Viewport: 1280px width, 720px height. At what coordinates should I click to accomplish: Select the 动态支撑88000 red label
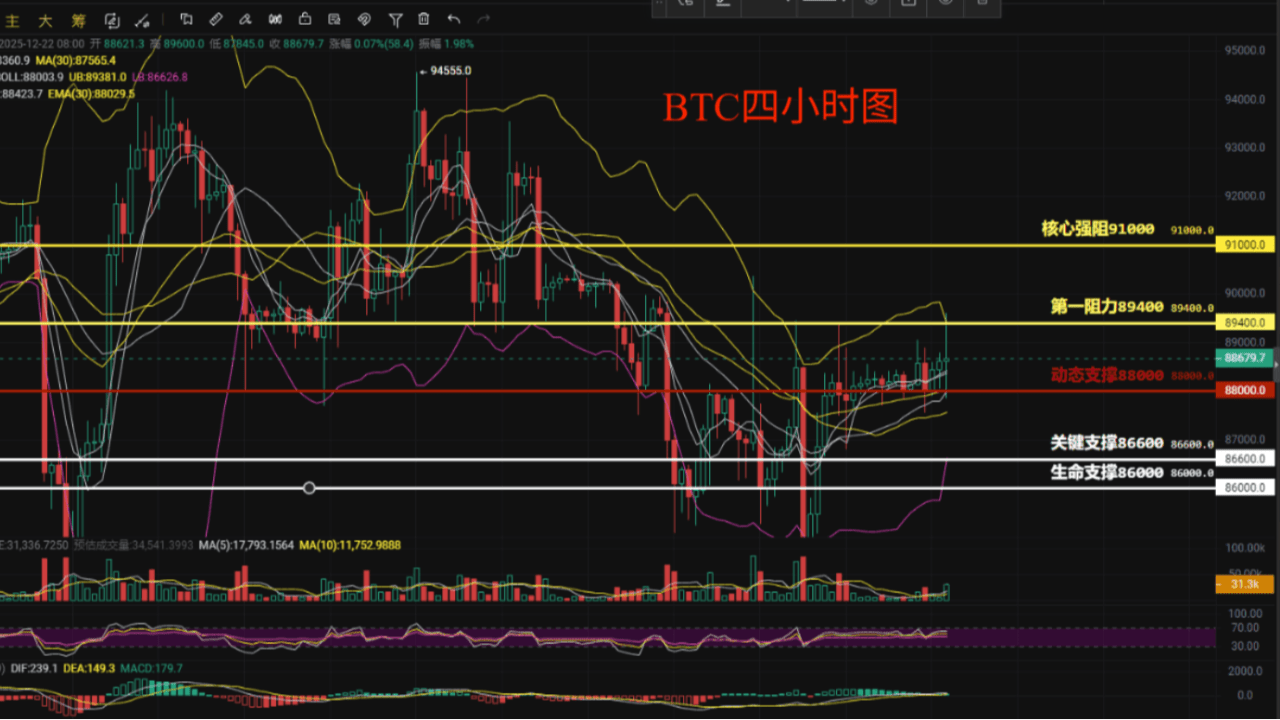point(1107,375)
